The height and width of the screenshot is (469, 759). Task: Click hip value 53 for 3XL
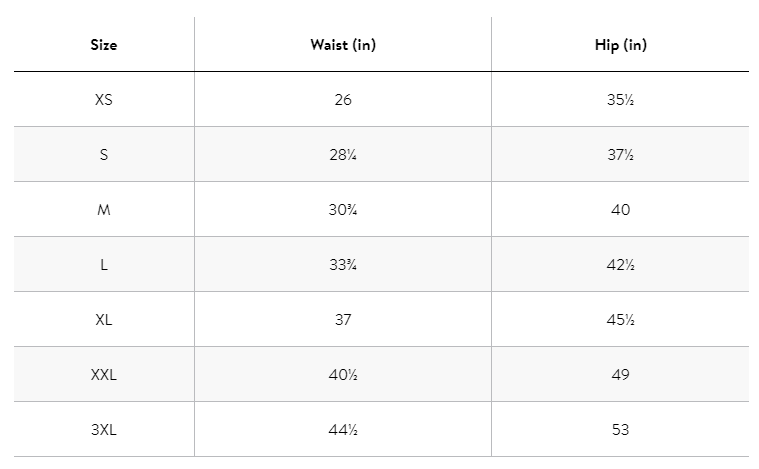click(x=620, y=430)
